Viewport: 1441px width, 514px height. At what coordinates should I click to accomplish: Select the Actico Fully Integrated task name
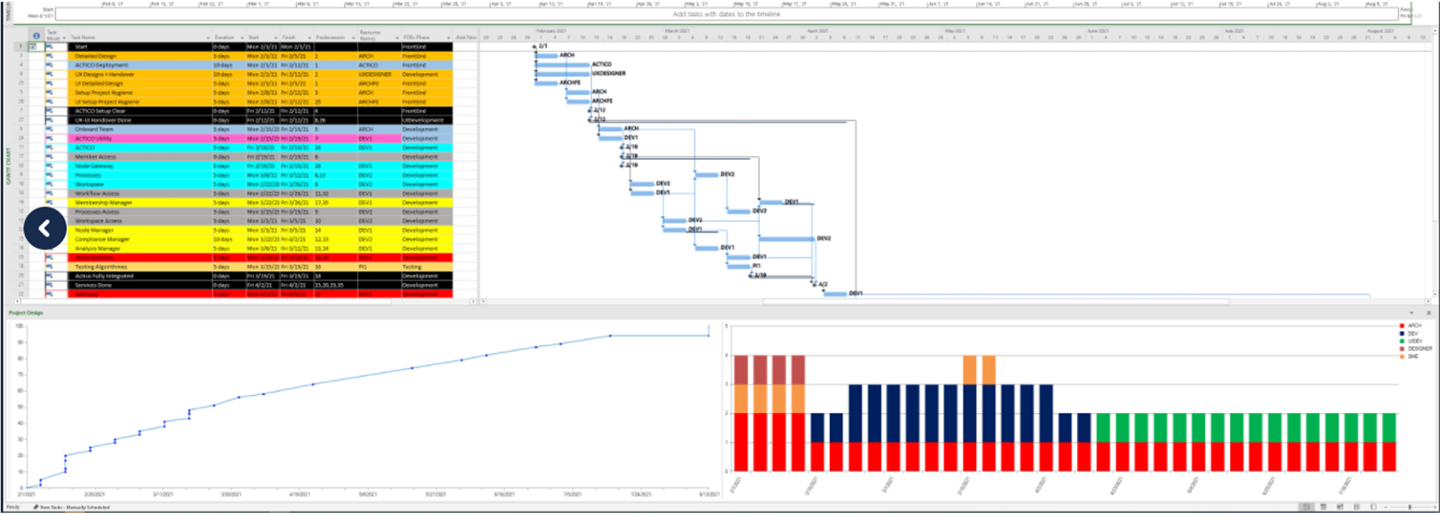click(102, 276)
